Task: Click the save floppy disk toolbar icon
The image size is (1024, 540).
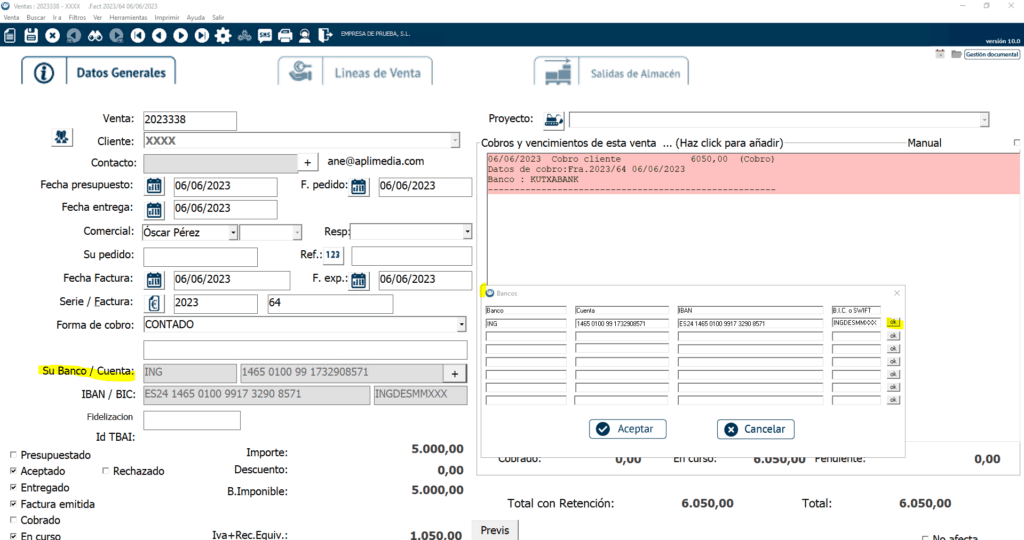Action: 31,36
